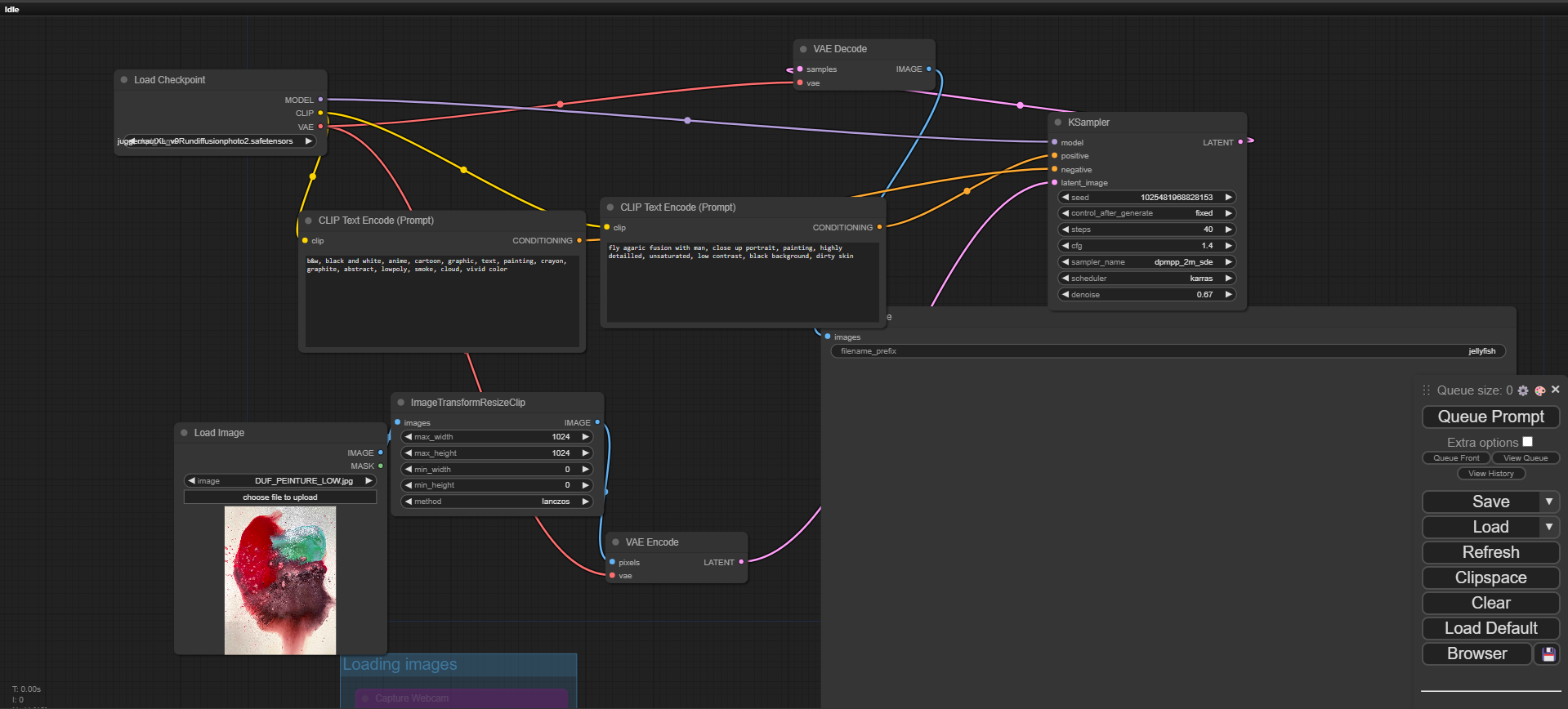This screenshot has width=1568, height=709.
Task: Click the color palette theme icon
Action: (1540, 391)
